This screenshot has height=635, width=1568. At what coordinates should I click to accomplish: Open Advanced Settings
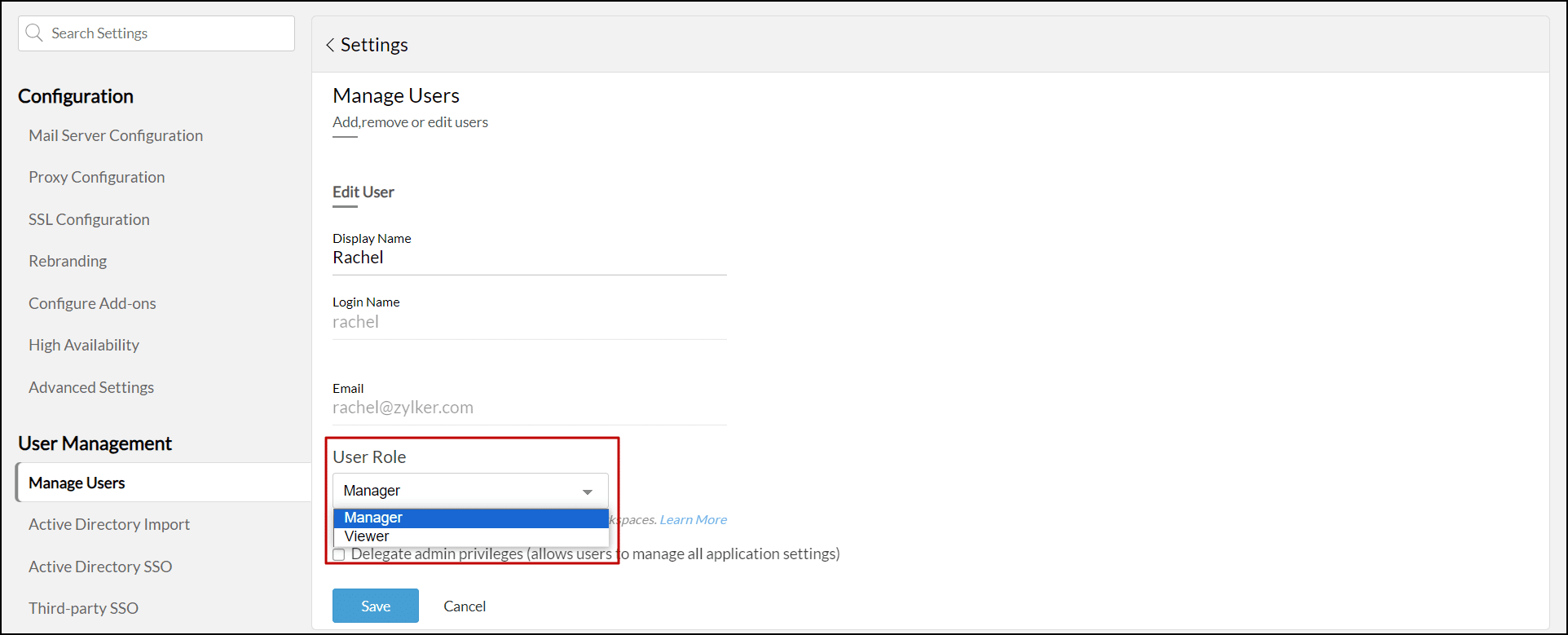click(91, 387)
